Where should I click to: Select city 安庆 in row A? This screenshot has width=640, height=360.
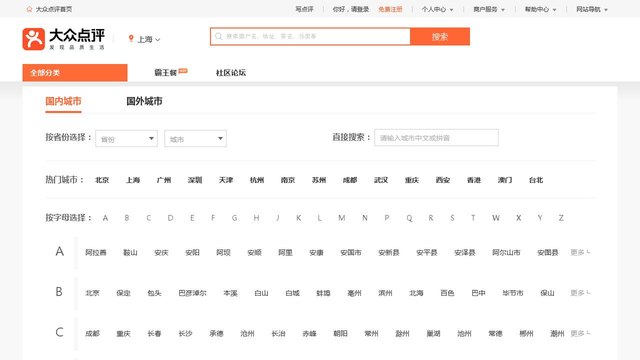[161, 252]
